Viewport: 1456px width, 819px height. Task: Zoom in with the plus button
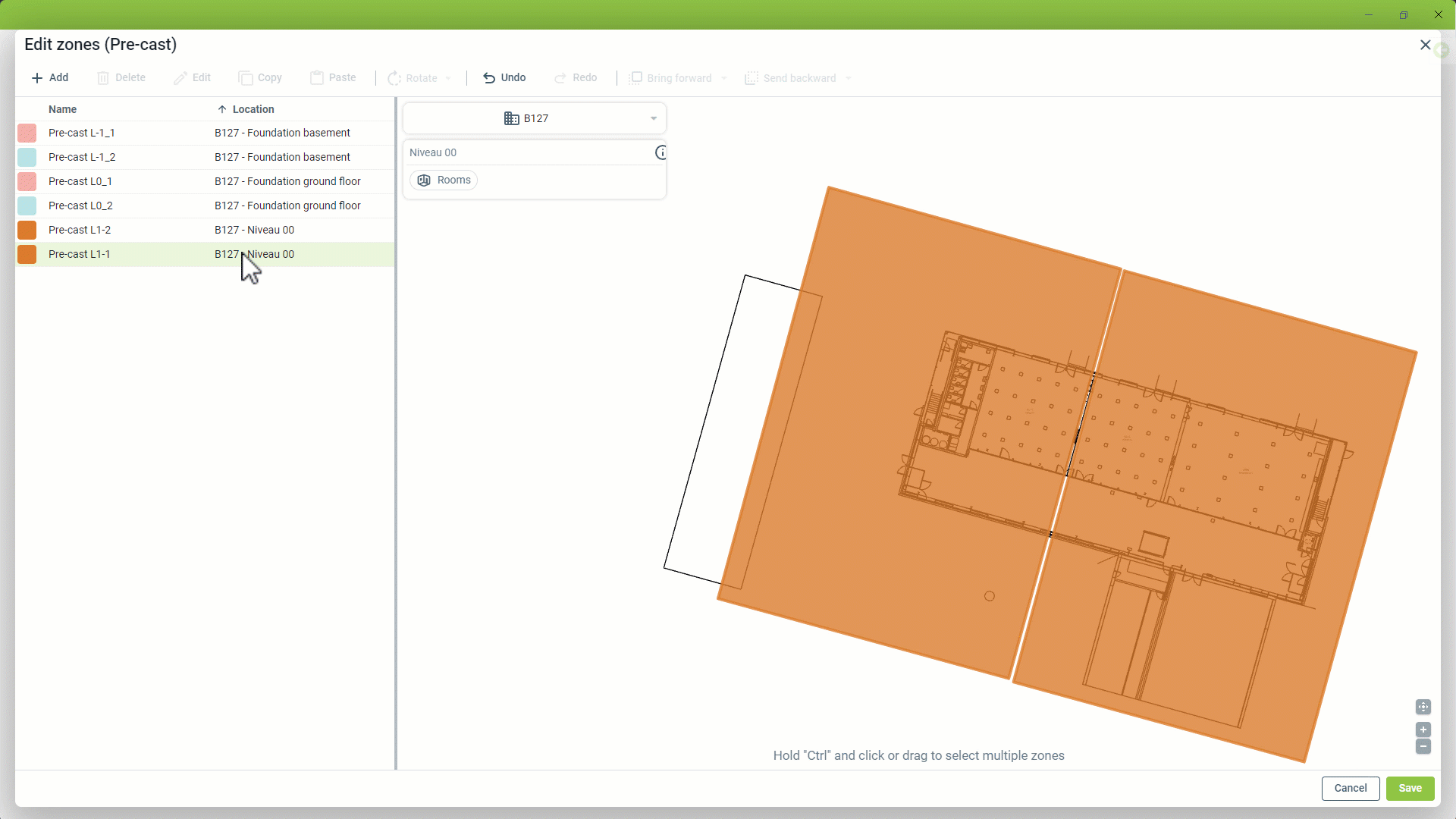(1423, 730)
